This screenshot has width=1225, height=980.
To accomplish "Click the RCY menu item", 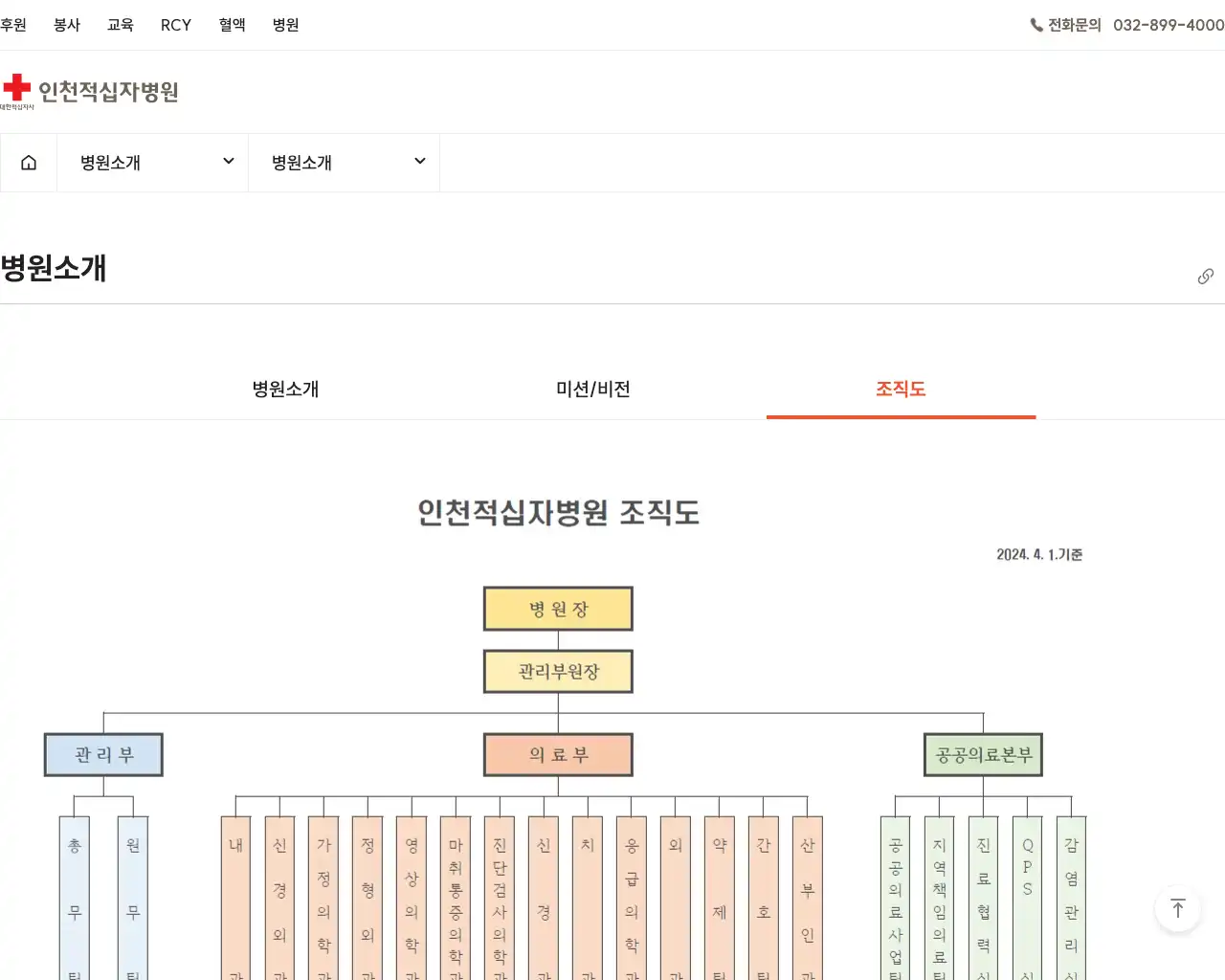I will pos(176,26).
